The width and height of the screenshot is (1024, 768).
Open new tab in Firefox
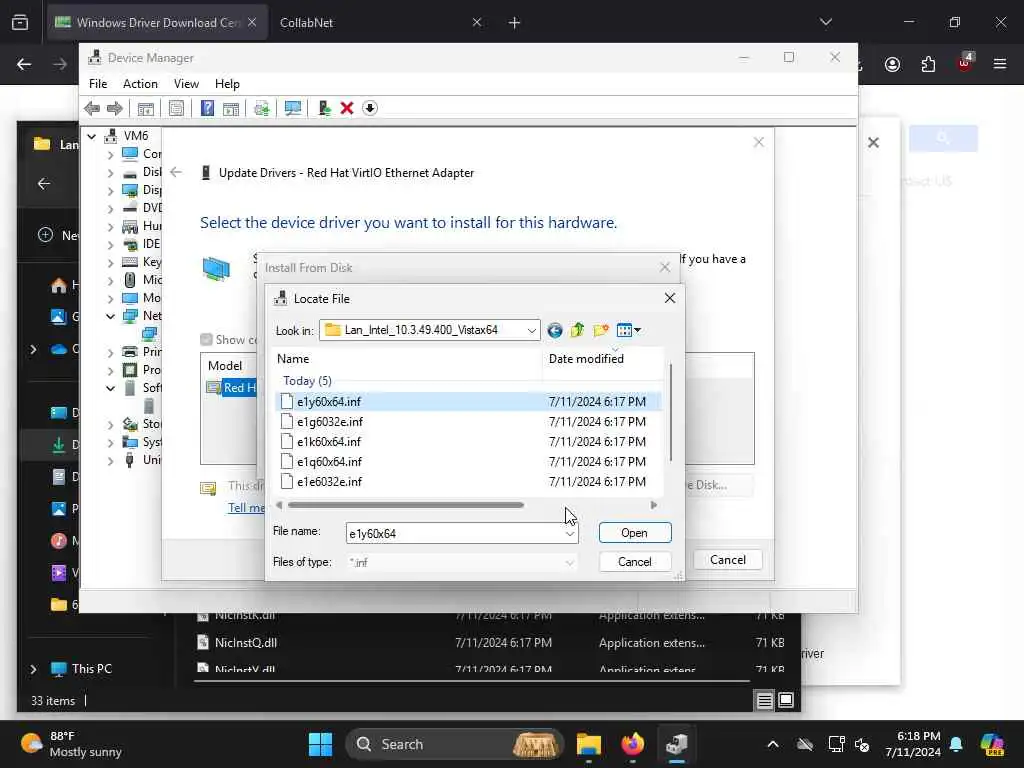click(x=515, y=23)
